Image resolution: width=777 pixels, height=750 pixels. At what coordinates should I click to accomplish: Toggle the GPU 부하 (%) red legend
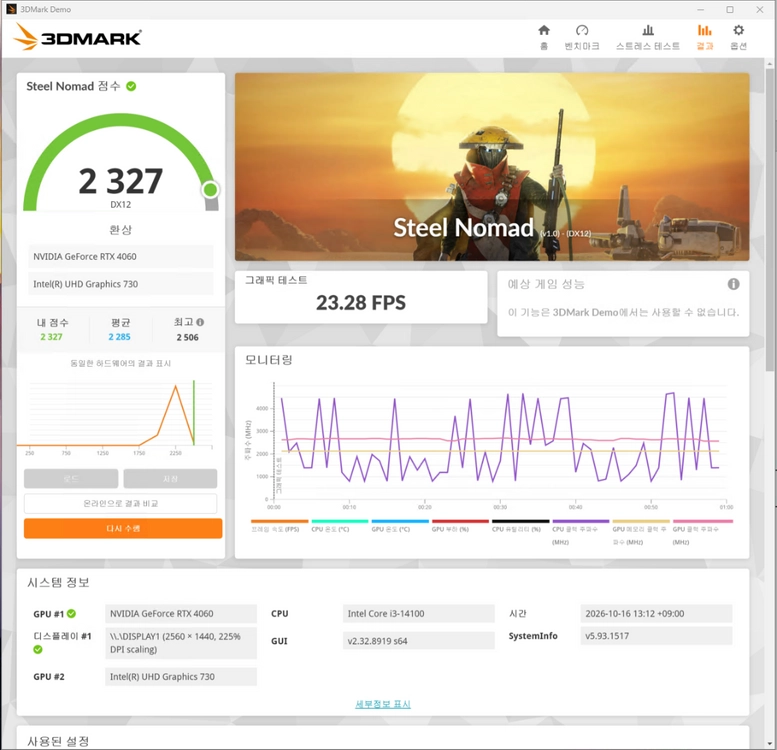click(460, 521)
